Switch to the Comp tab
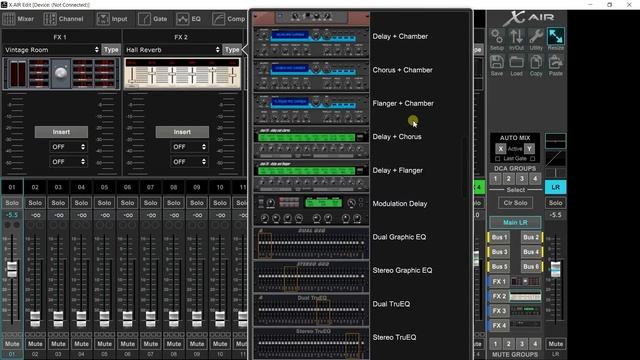The image size is (640, 360). 229,19
